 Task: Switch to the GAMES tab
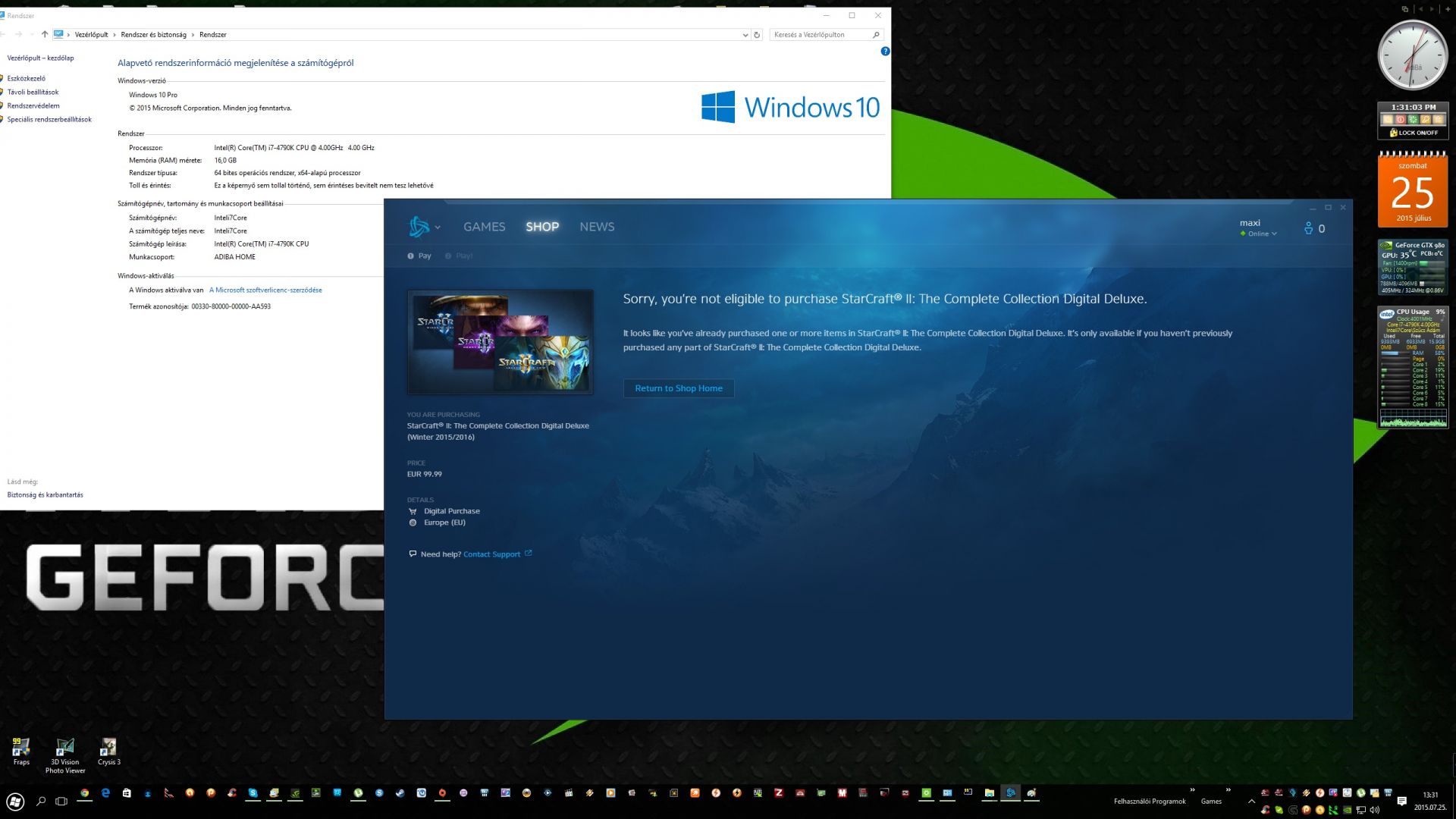click(x=484, y=227)
